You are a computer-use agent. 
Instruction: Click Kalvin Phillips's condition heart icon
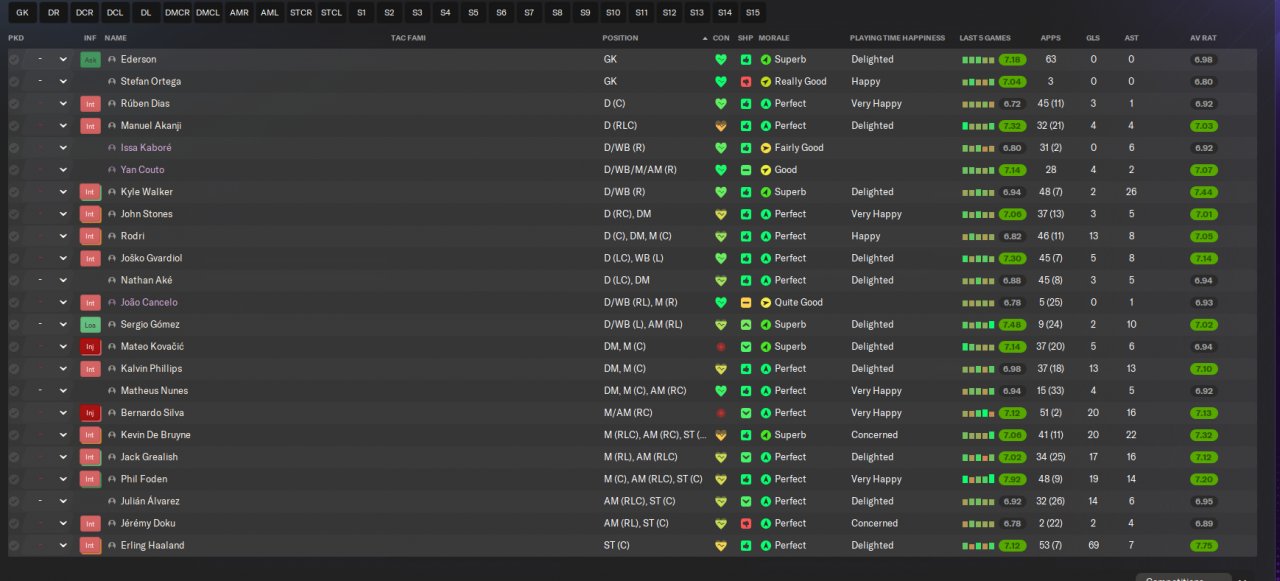[x=720, y=368]
